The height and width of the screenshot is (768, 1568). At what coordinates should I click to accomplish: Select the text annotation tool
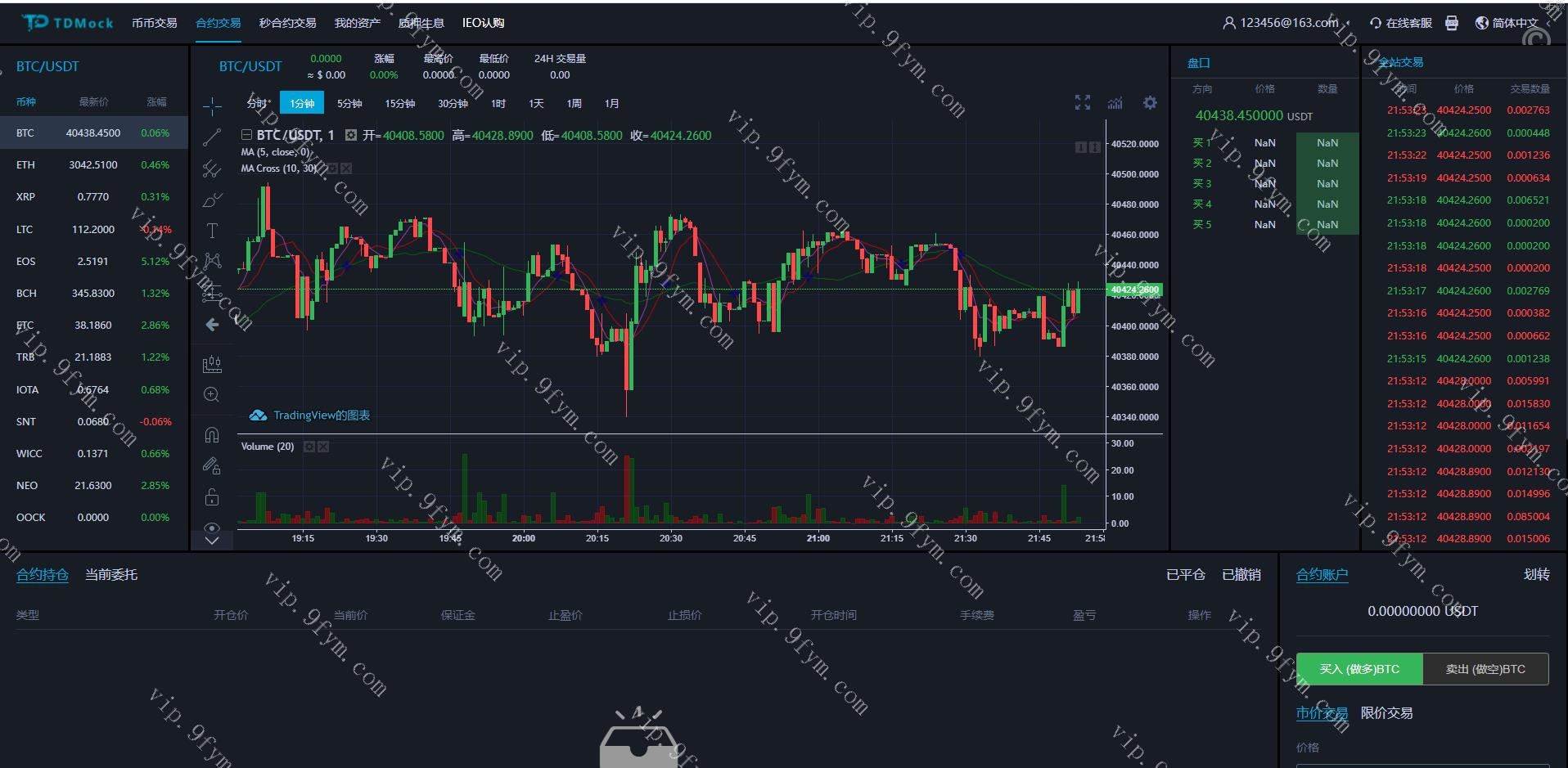[212, 231]
